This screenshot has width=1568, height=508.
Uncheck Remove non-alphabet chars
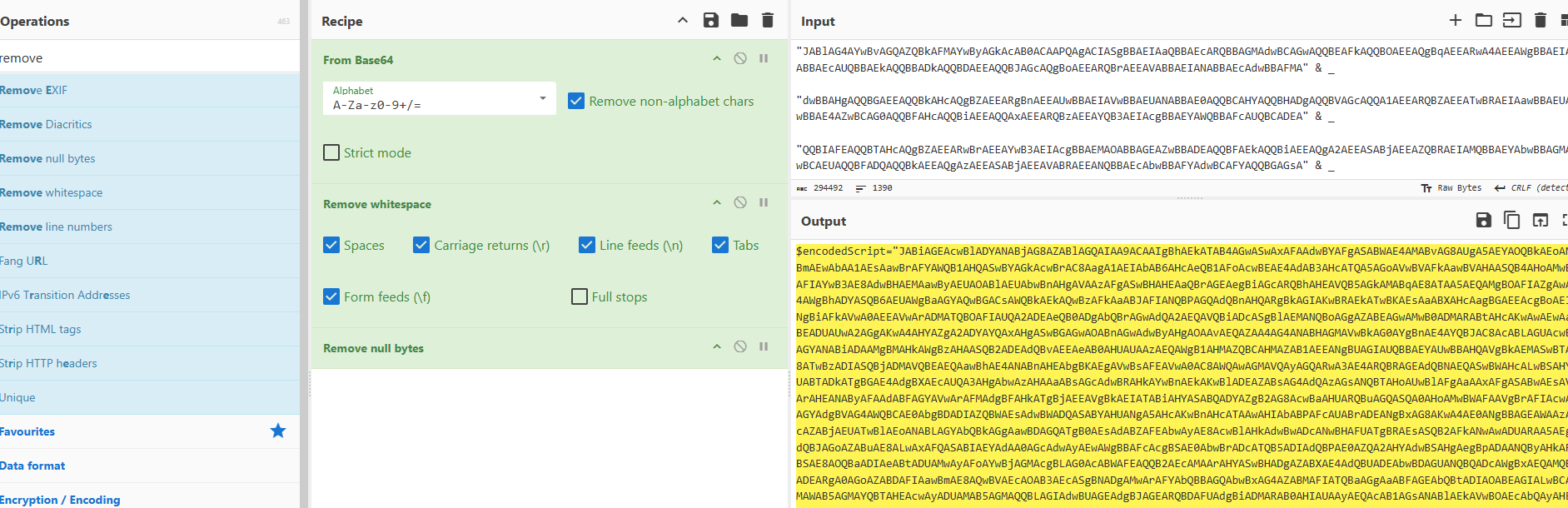pos(576,101)
